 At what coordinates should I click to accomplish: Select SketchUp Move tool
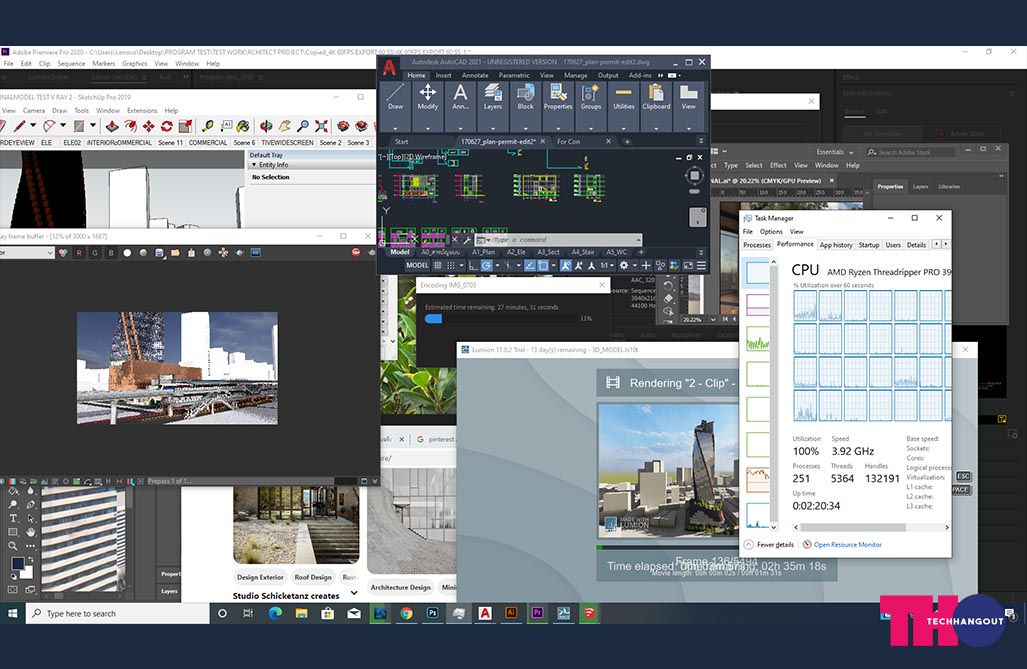click(x=149, y=126)
